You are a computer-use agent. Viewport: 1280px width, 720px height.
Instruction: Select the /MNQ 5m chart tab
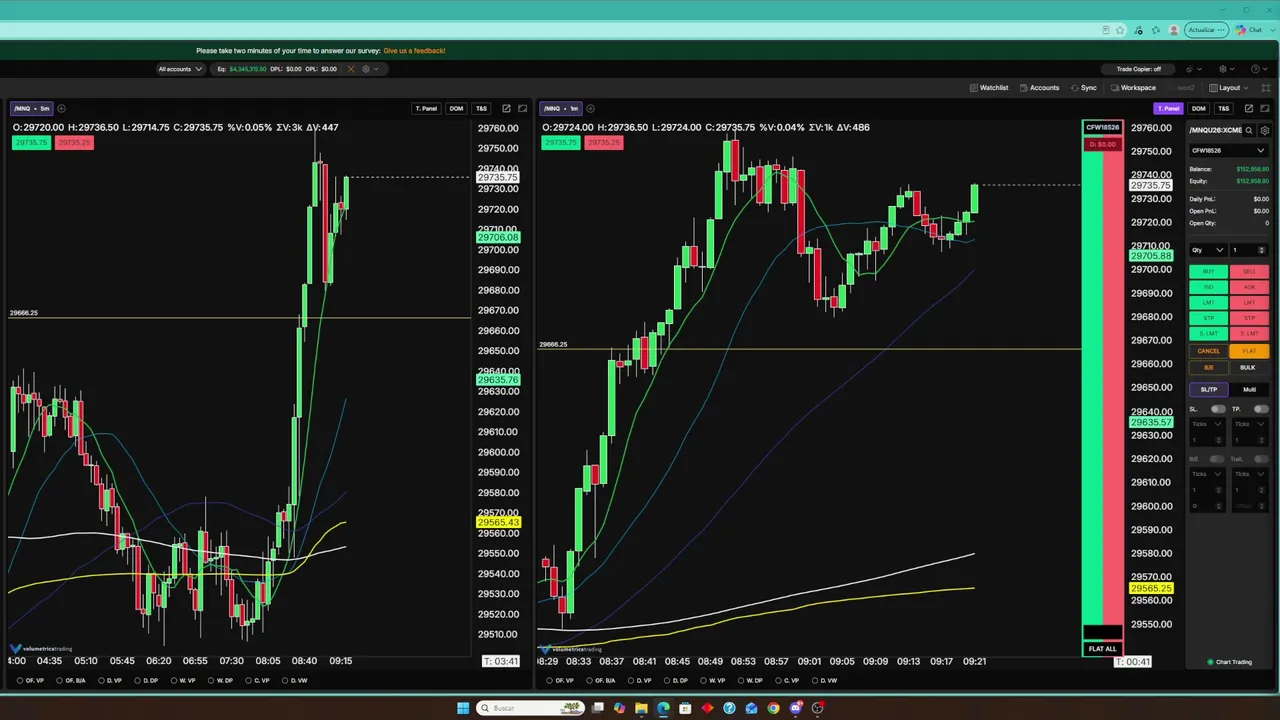tap(31, 108)
